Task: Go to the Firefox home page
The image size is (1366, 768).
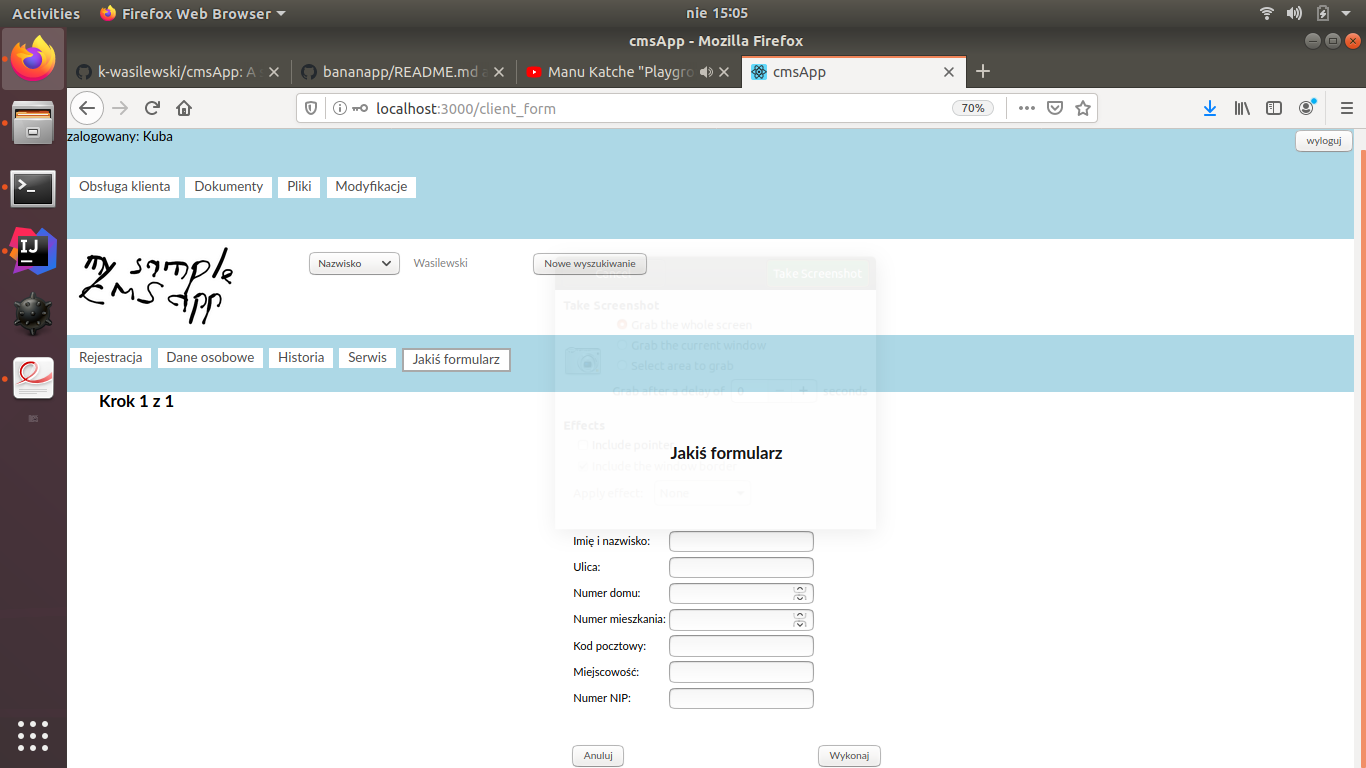Action: 184,108
